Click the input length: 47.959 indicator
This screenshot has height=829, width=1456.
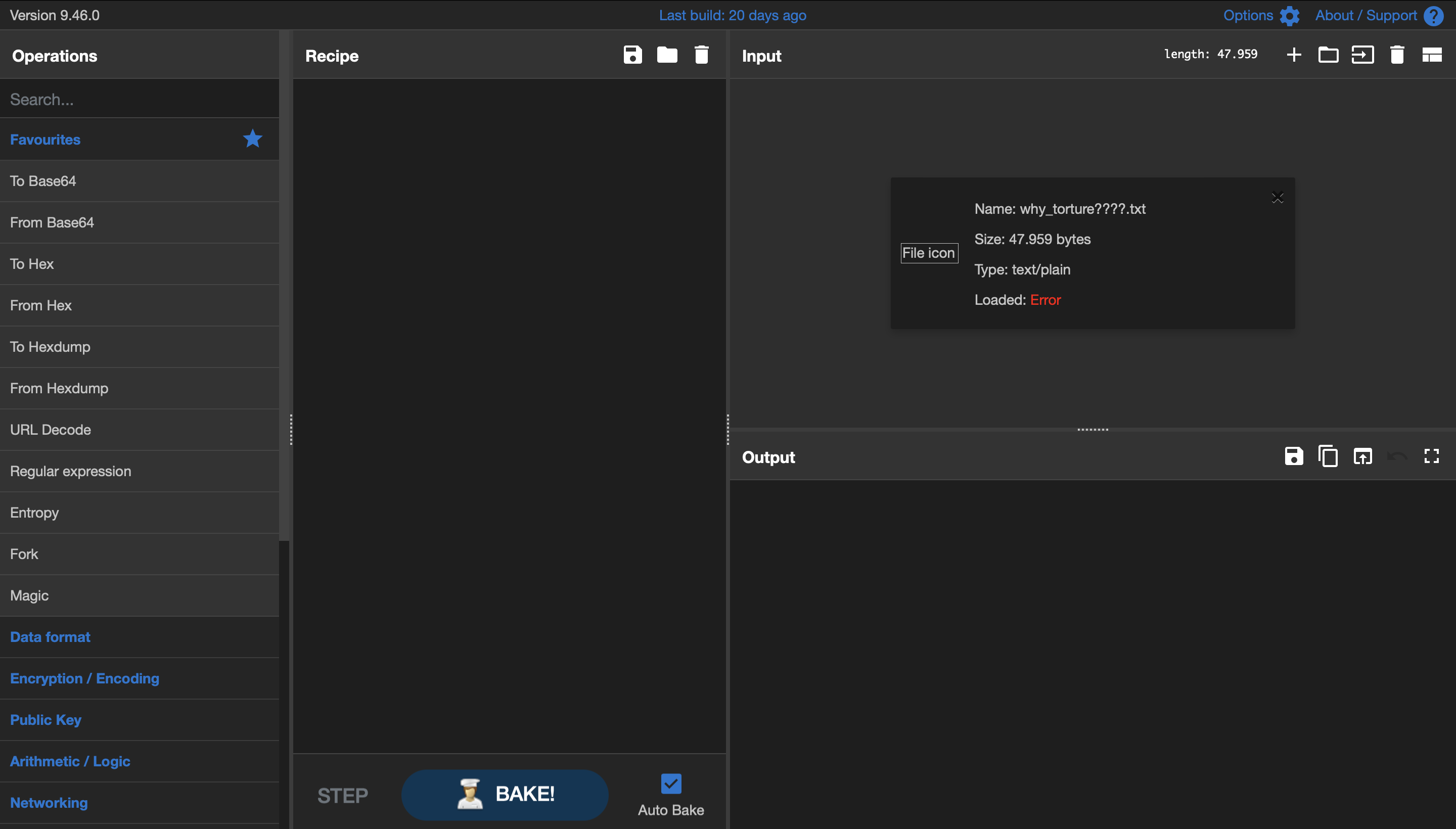click(x=1211, y=54)
